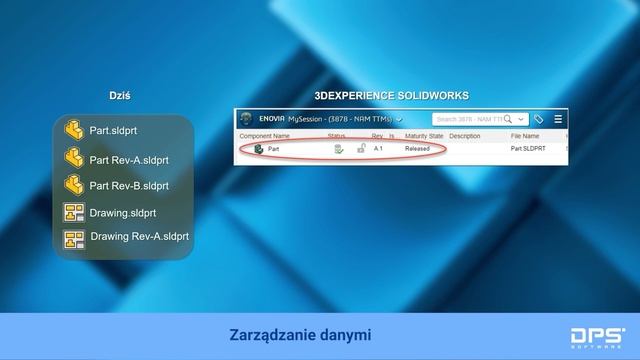
Task: Open the tag icon in ENOVIA header
Action: pos(539,119)
